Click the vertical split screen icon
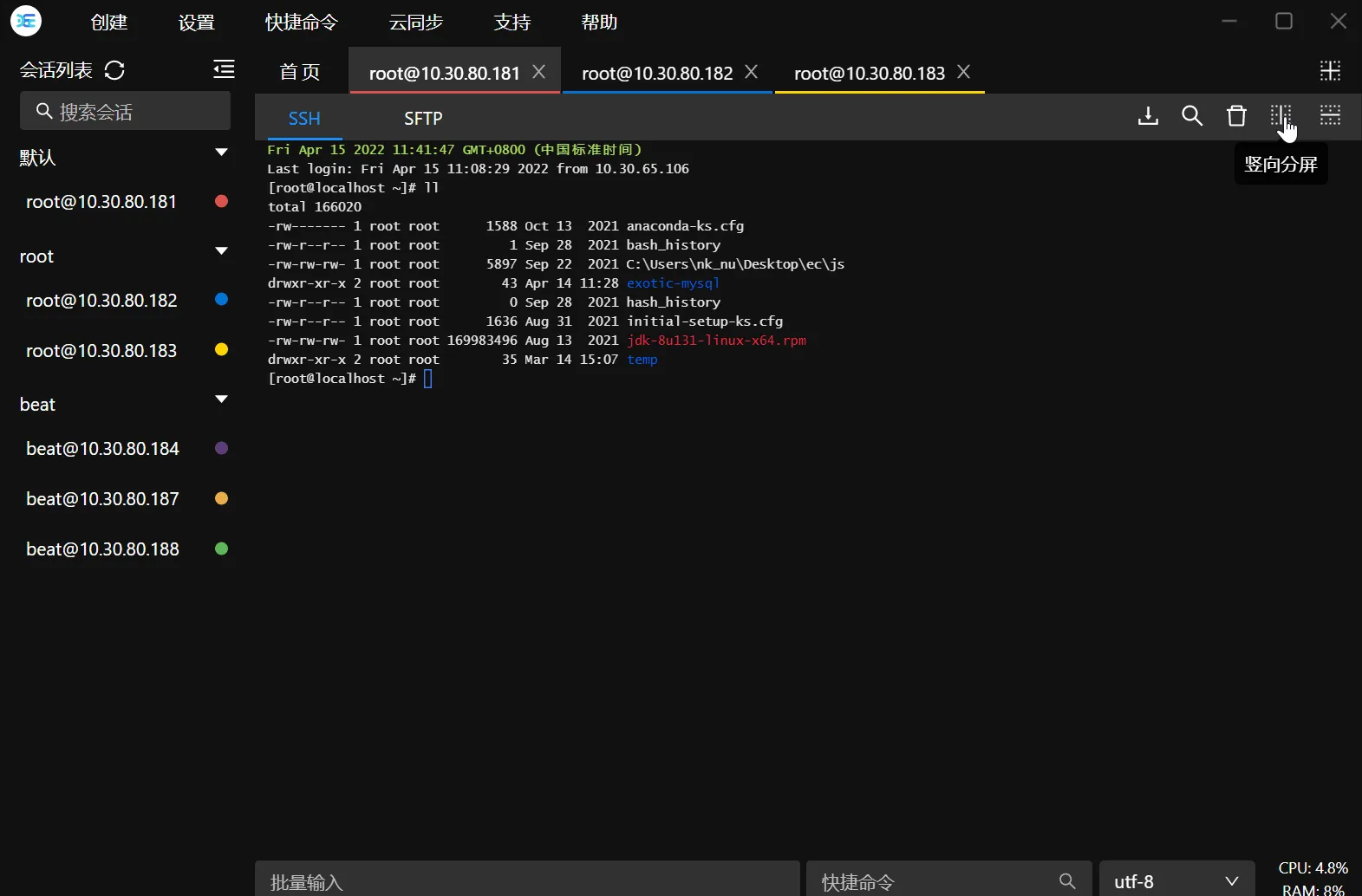The height and width of the screenshot is (896, 1362). [x=1281, y=115]
